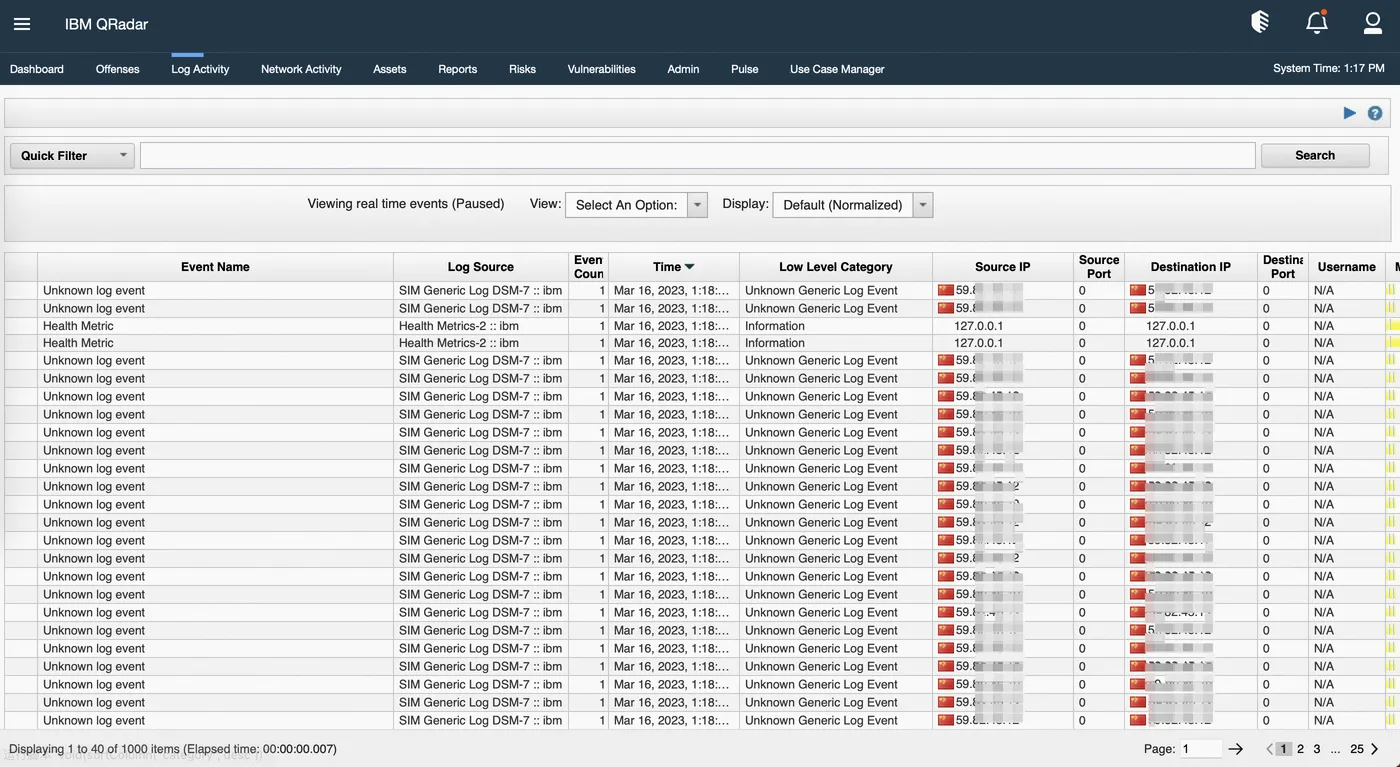Sort by the Destination Port column header

[1283, 267]
